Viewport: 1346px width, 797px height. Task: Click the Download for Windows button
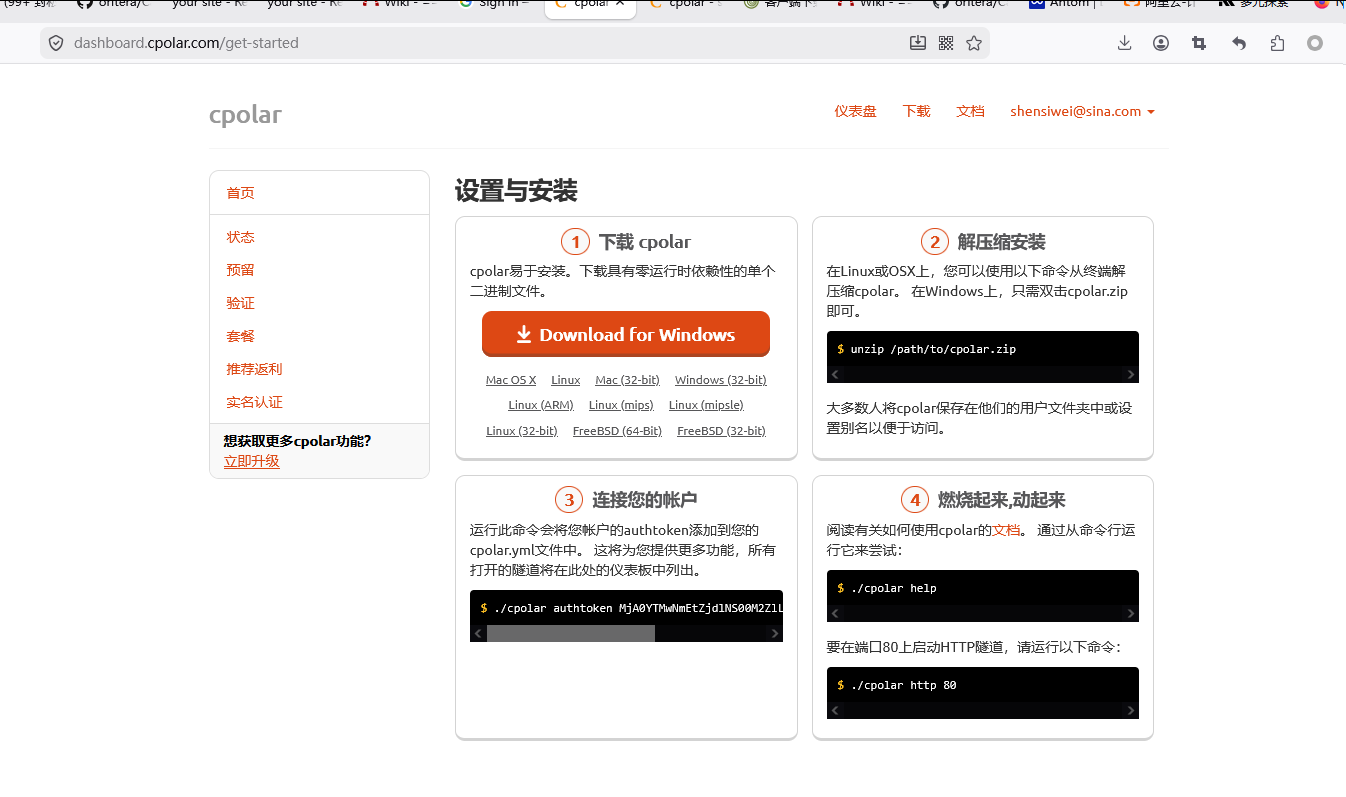pyautogui.click(x=626, y=334)
